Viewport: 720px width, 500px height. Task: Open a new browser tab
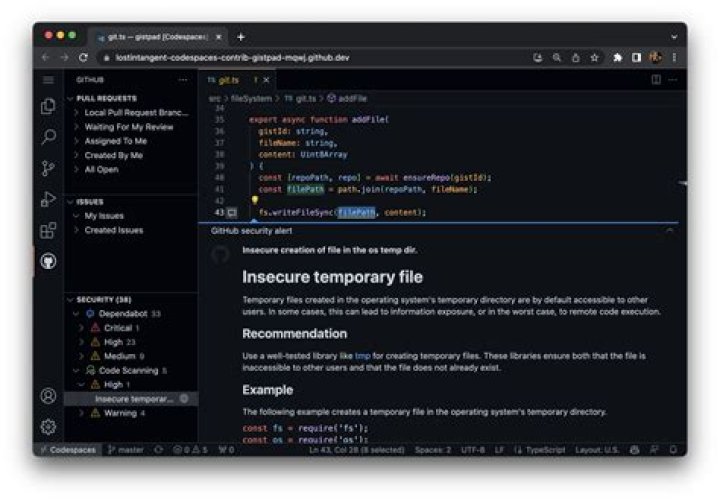(x=241, y=37)
